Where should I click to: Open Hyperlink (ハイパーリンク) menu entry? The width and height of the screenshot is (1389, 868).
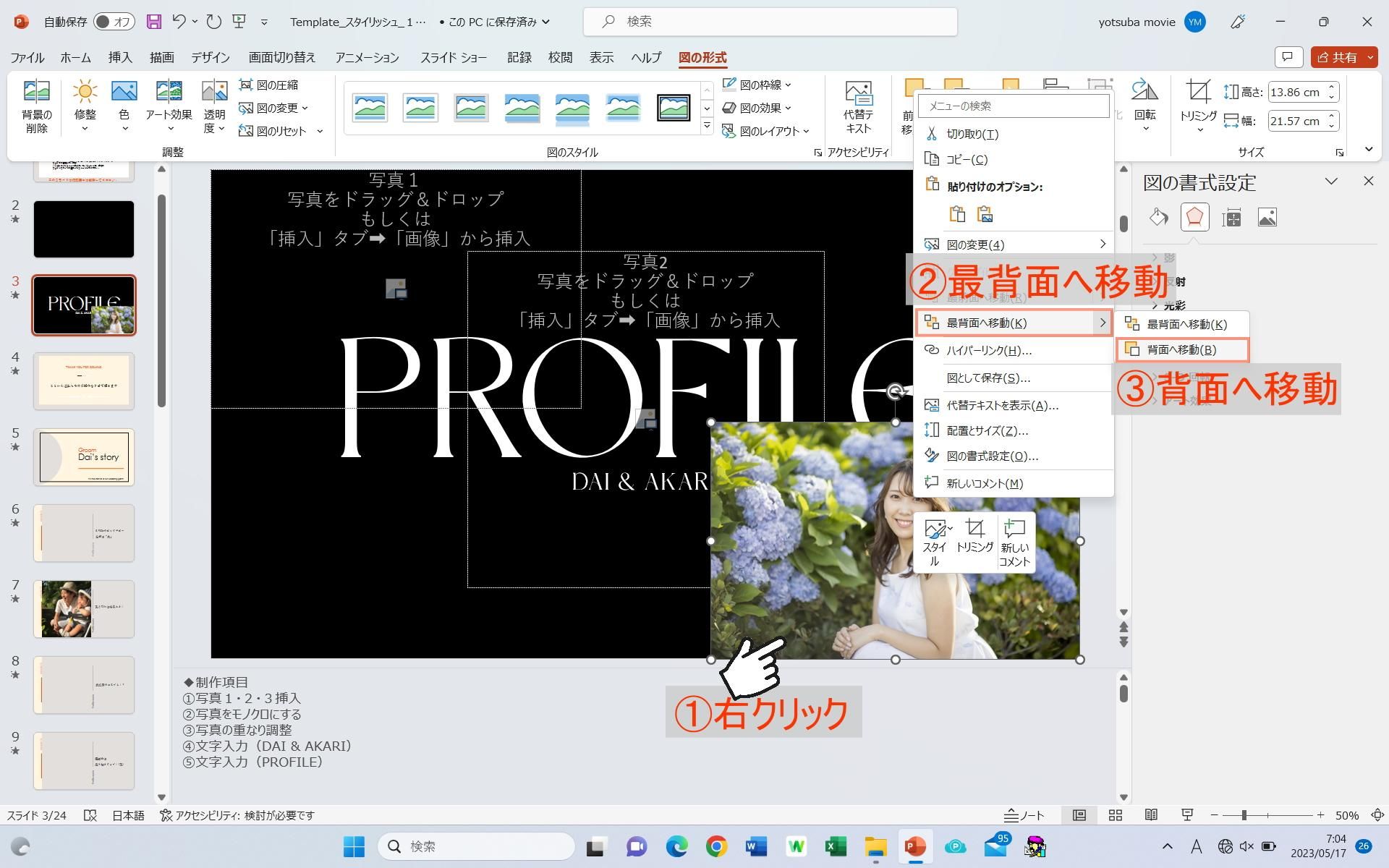click(1014, 350)
